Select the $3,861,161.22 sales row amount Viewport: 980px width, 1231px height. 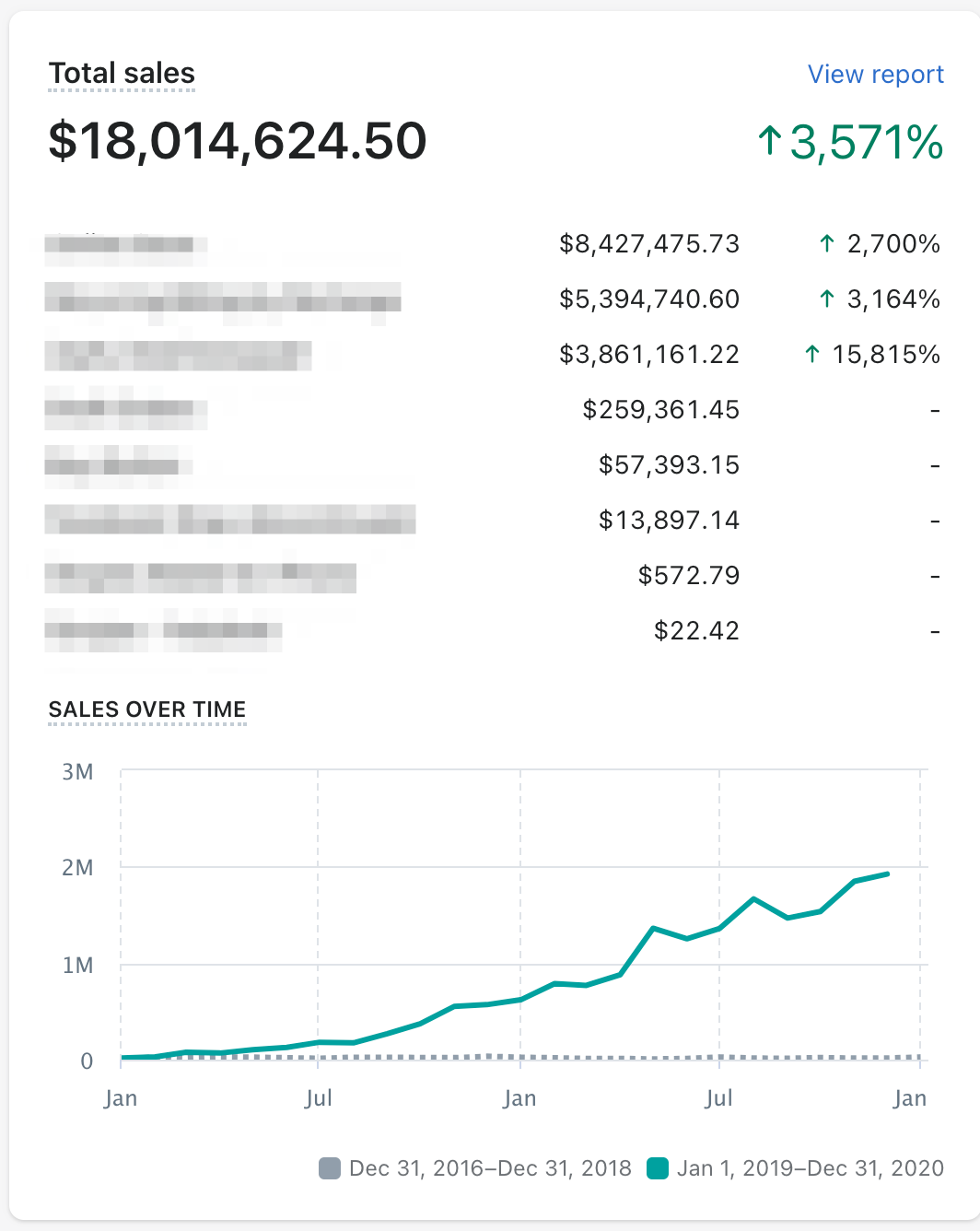(x=649, y=355)
